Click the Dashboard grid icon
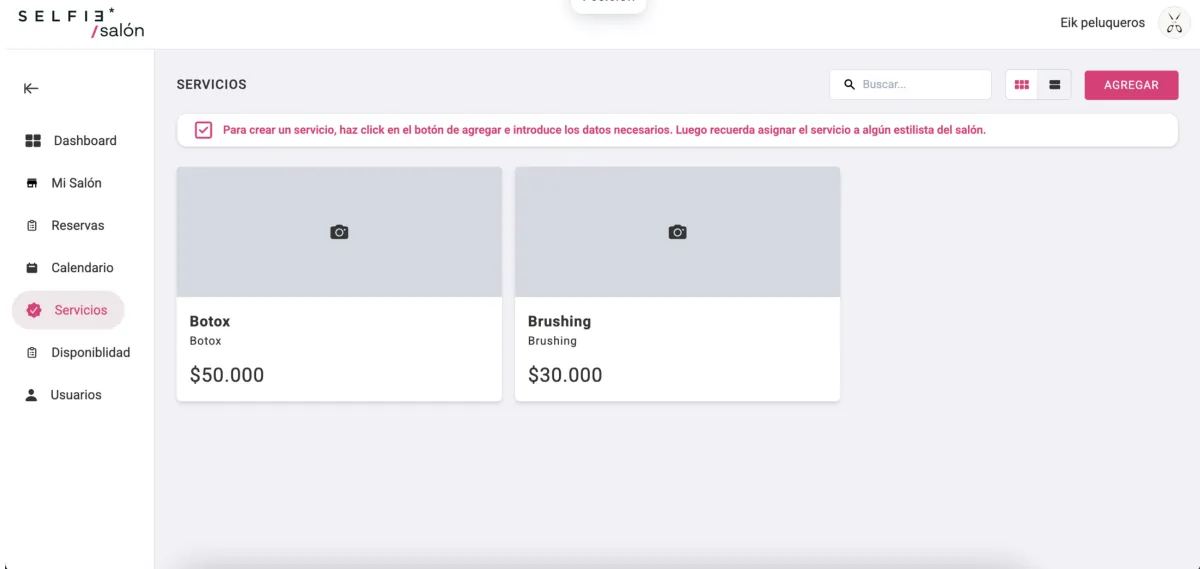This screenshot has height=569, width=1200. point(33,141)
